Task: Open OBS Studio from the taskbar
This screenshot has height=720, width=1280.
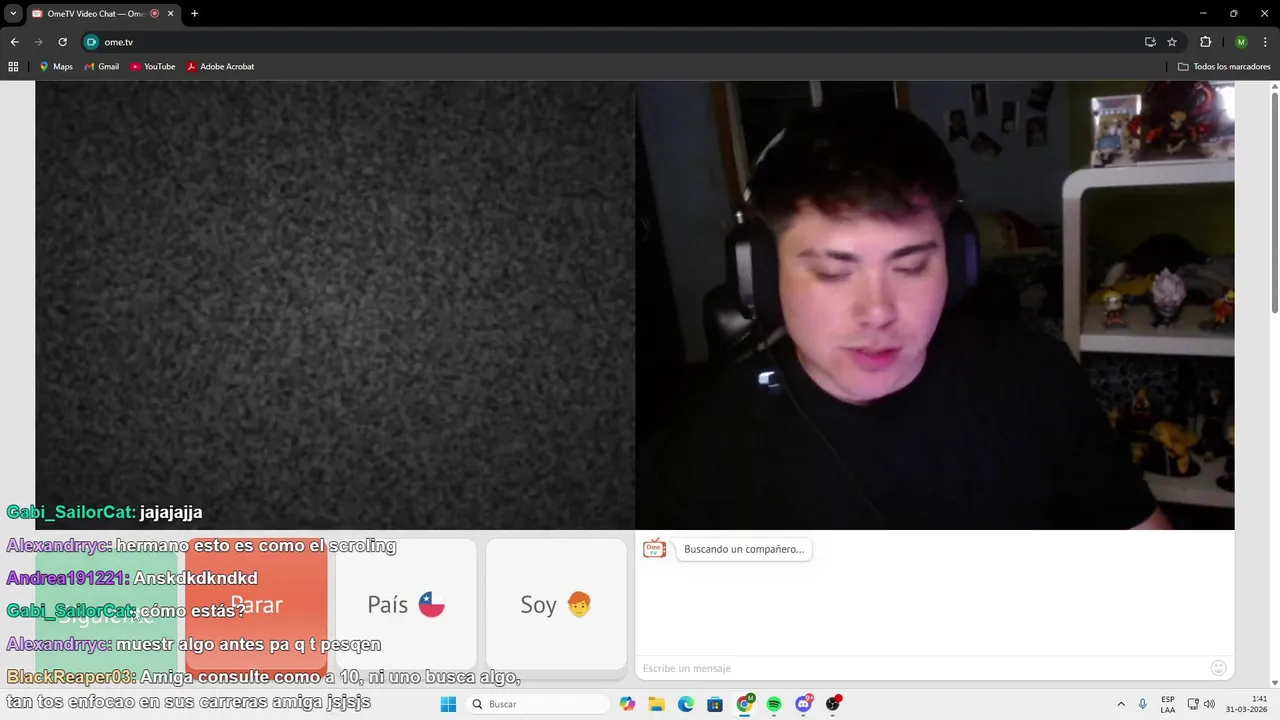Action: coord(833,704)
